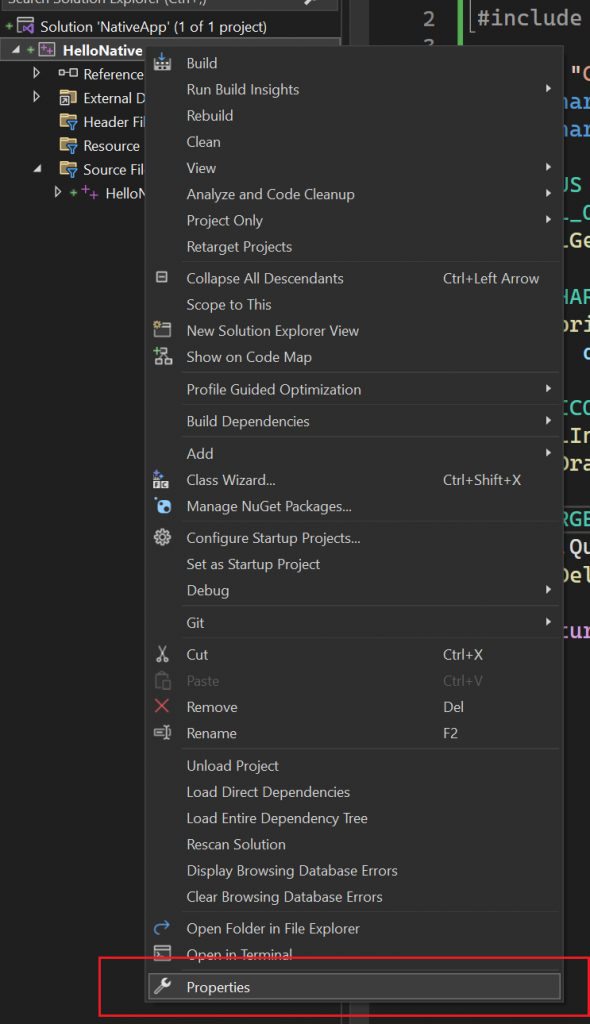Select the Solution 'NativeApp' tree item

click(x=153, y=27)
